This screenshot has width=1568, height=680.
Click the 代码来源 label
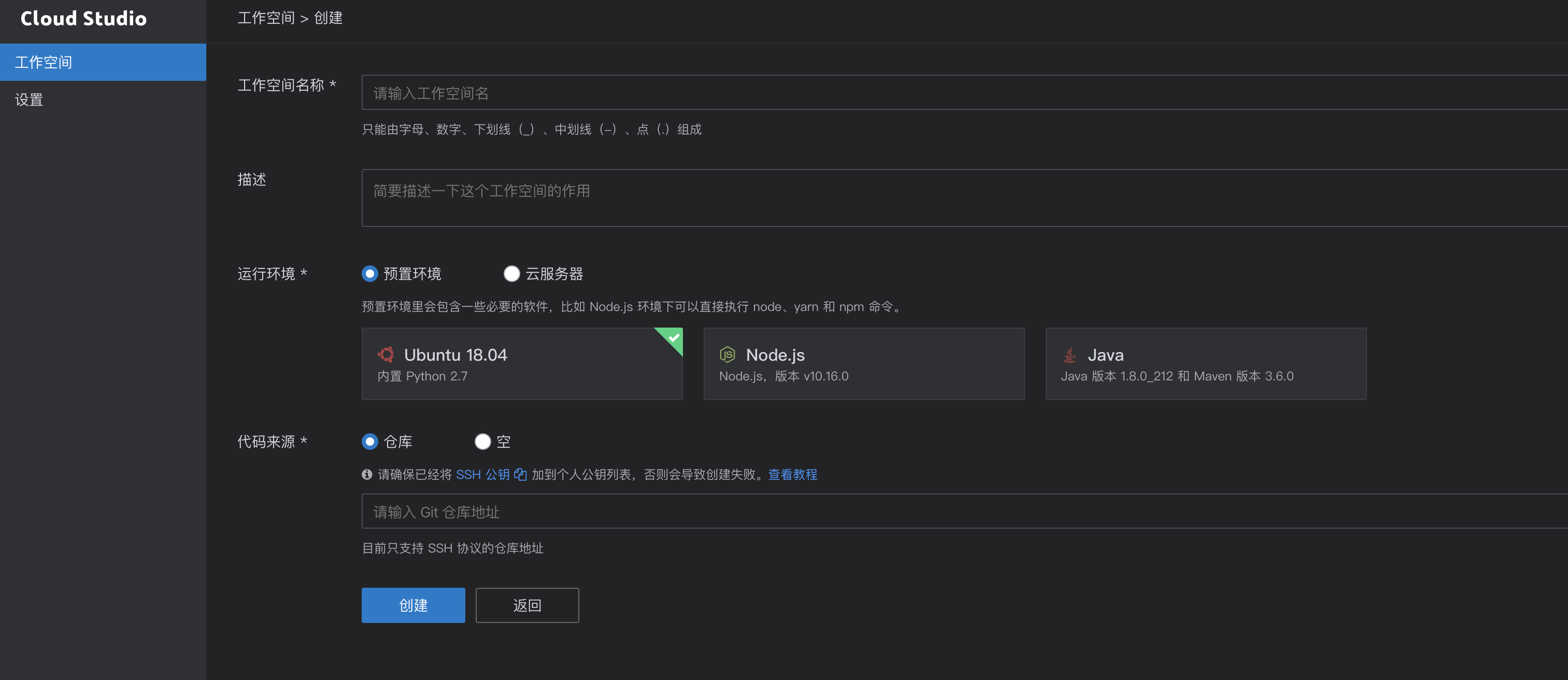tap(272, 441)
